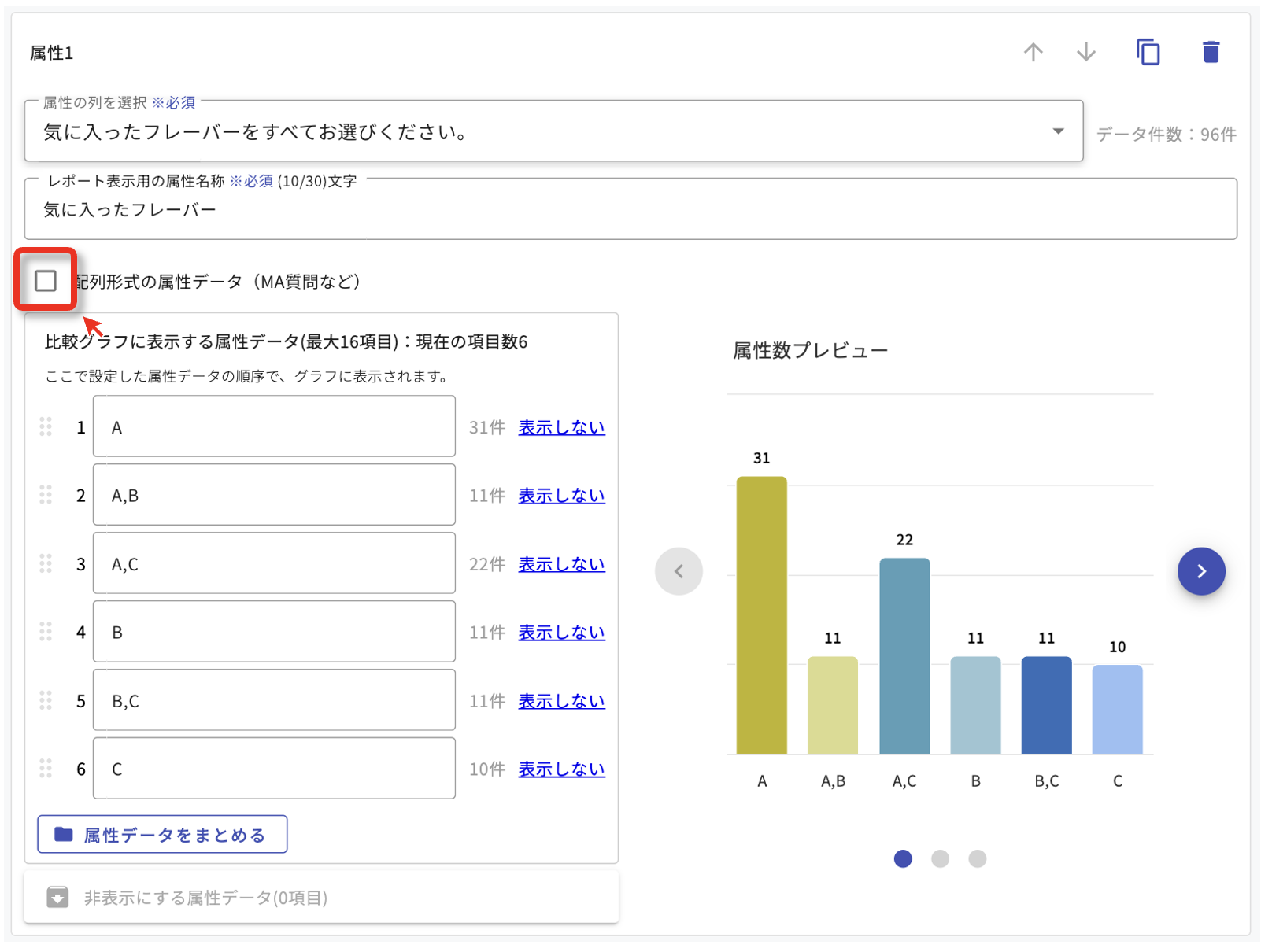The image size is (1261, 952).
Task: Click the 31件 count in row 1
Action: [x=487, y=427]
